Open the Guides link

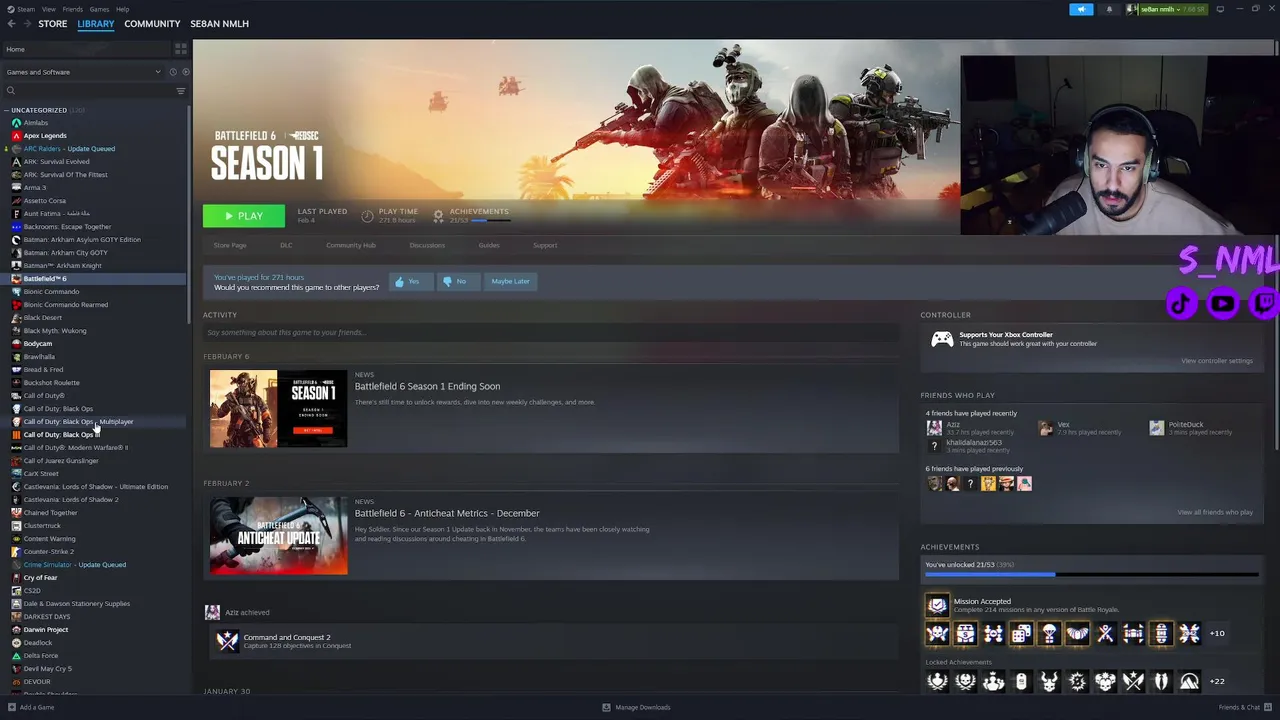[x=489, y=245]
